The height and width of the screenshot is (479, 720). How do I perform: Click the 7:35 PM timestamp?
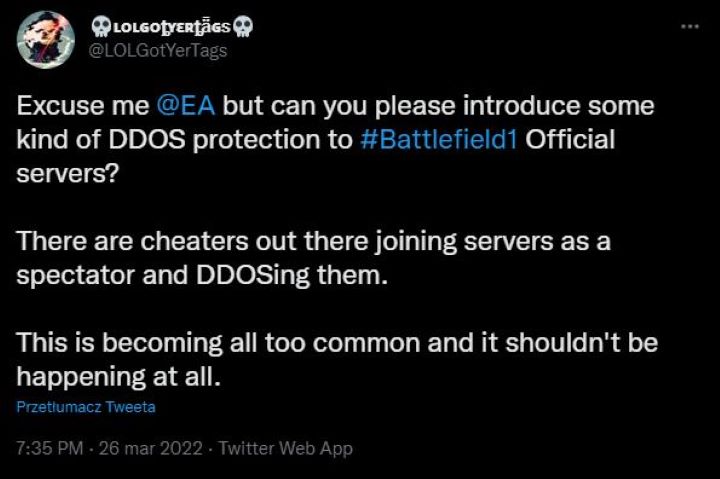coord(50,448)
